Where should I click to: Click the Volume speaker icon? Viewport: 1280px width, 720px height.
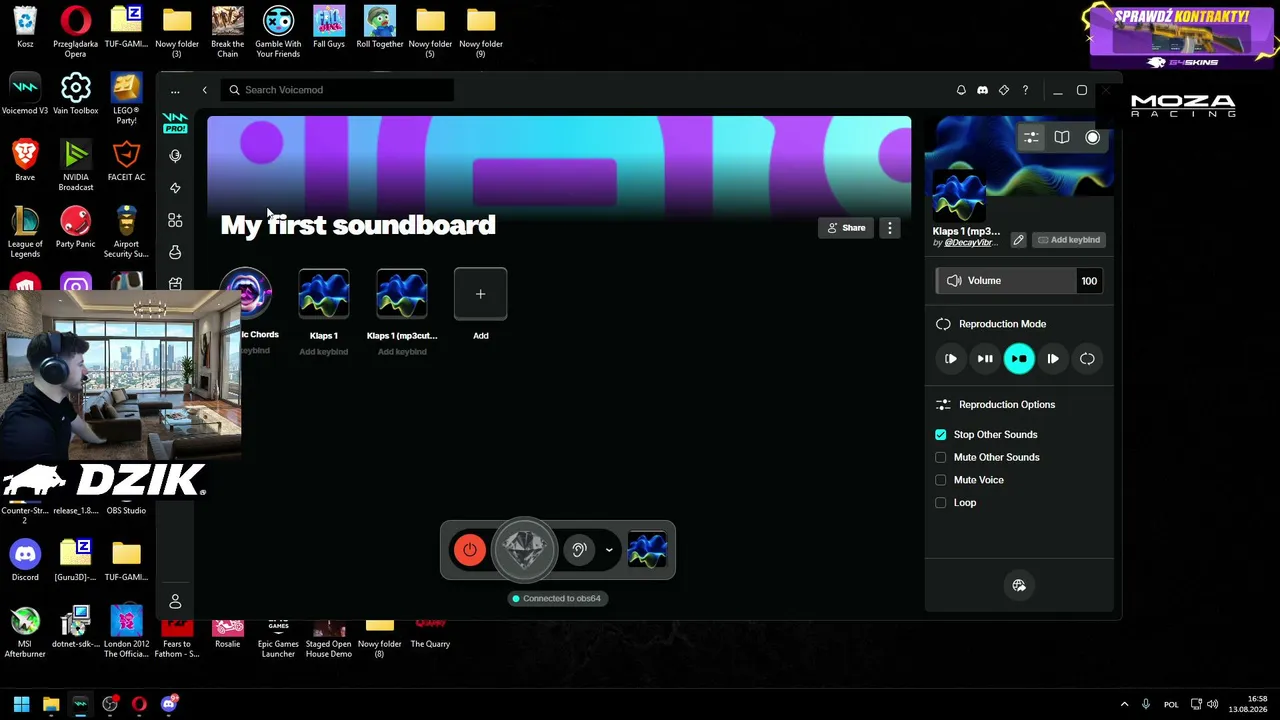[954, 281]
